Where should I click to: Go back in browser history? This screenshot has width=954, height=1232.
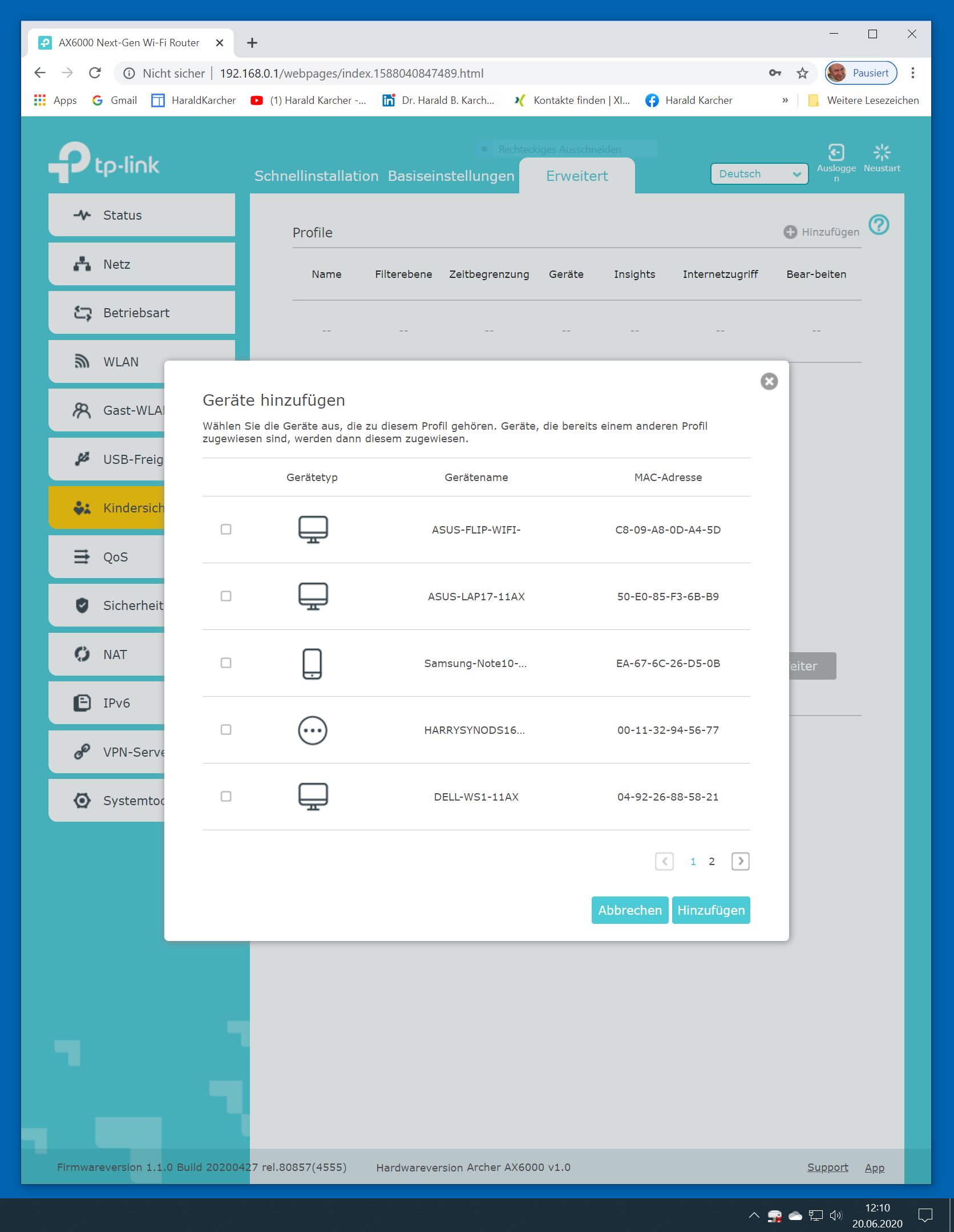(40, 73)
